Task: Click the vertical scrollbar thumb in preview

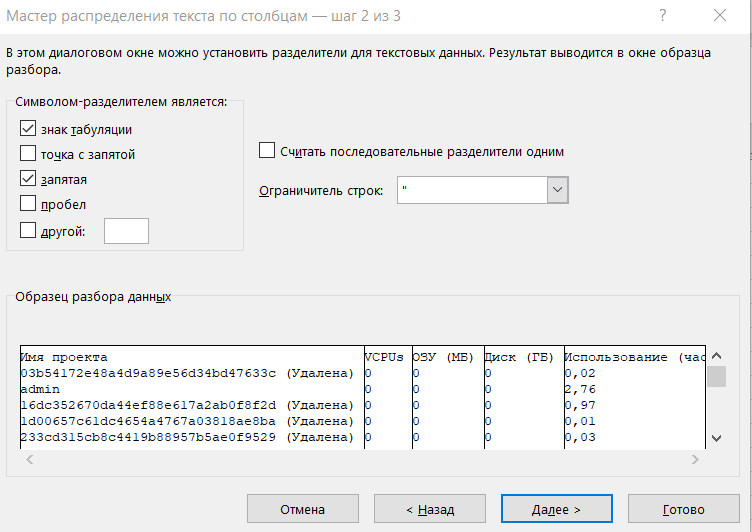Action: (x=716, y=376)
